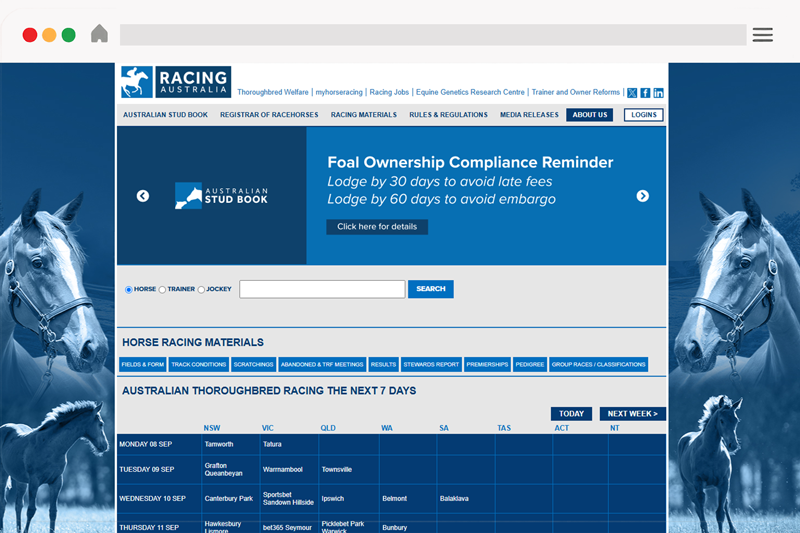
Task: Select the Horse radio button
Action: pos(129,290)
